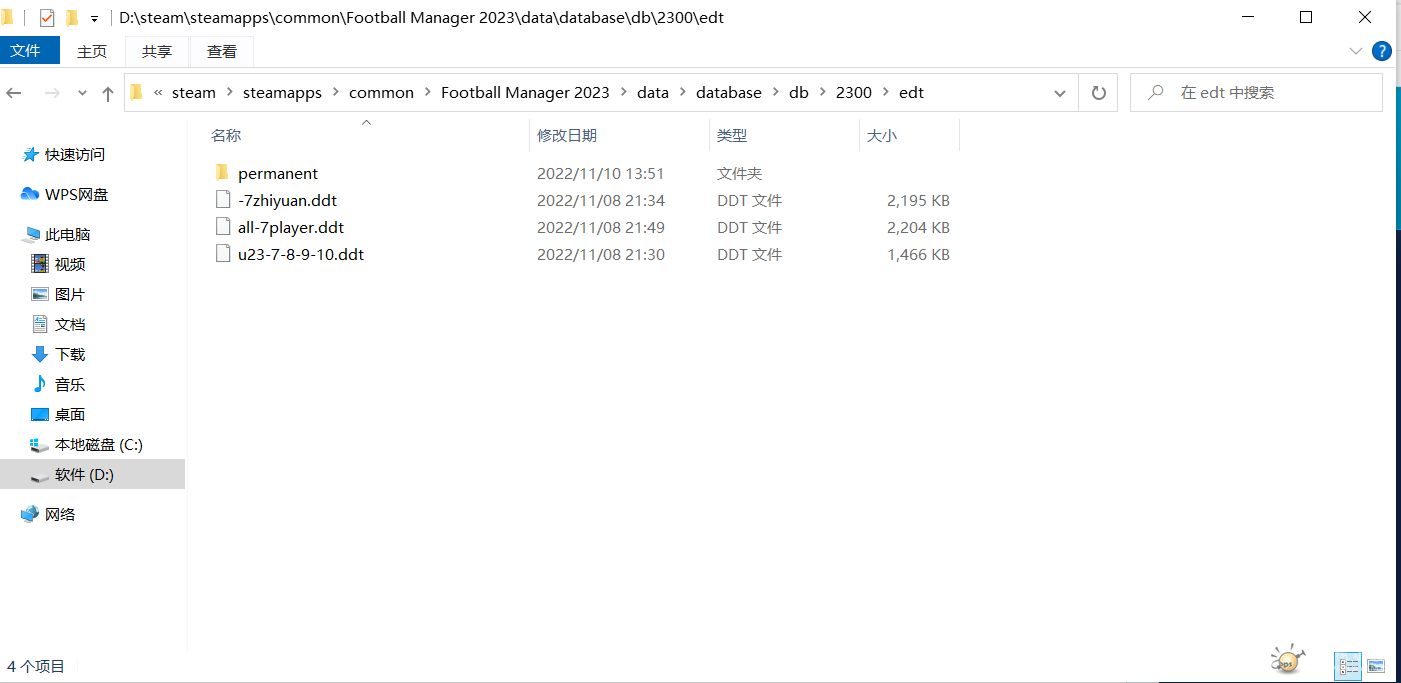
Task: Select the u23-7-8-9-10.ddt file icon
Action: click(x=222, y=254)
